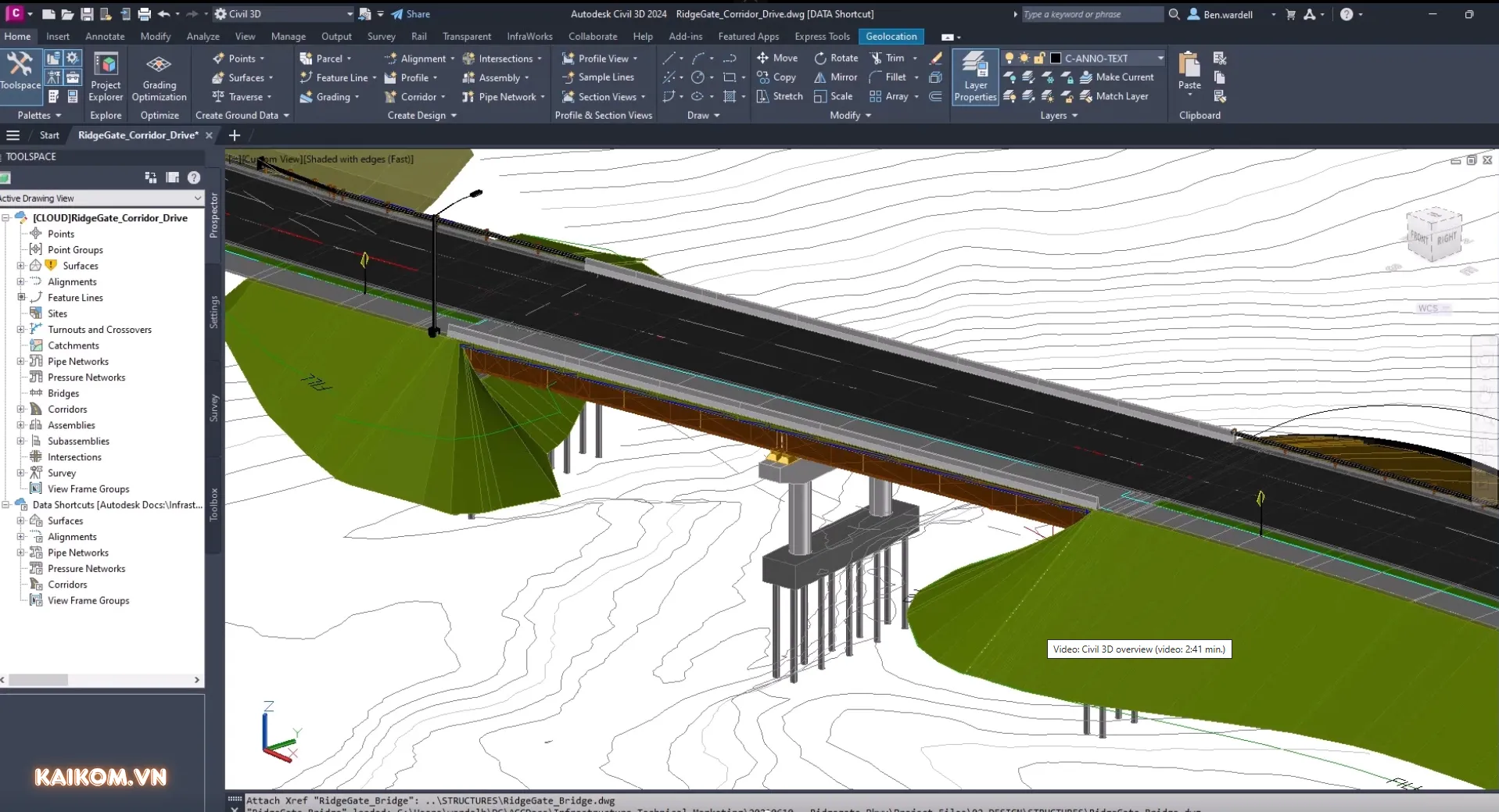The height and width of the screenshot is (812, 1499).
Task: Activate the Copy tool
Action: pos(776,77)
